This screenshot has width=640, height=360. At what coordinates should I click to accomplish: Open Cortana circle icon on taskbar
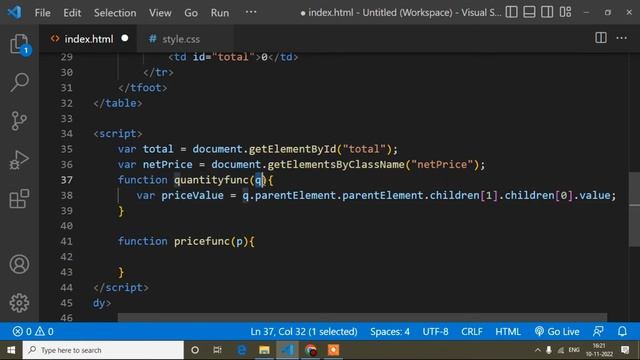tap(195, 350)
